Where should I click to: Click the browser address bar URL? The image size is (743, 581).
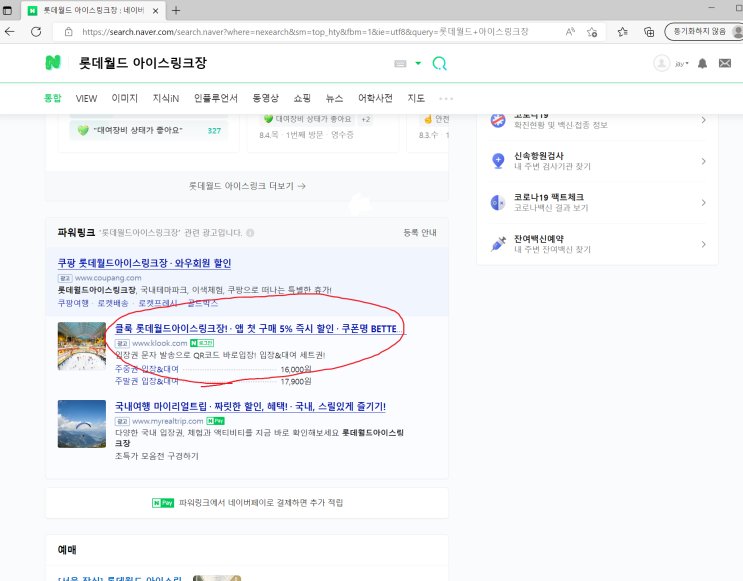(x=305, y=32)
